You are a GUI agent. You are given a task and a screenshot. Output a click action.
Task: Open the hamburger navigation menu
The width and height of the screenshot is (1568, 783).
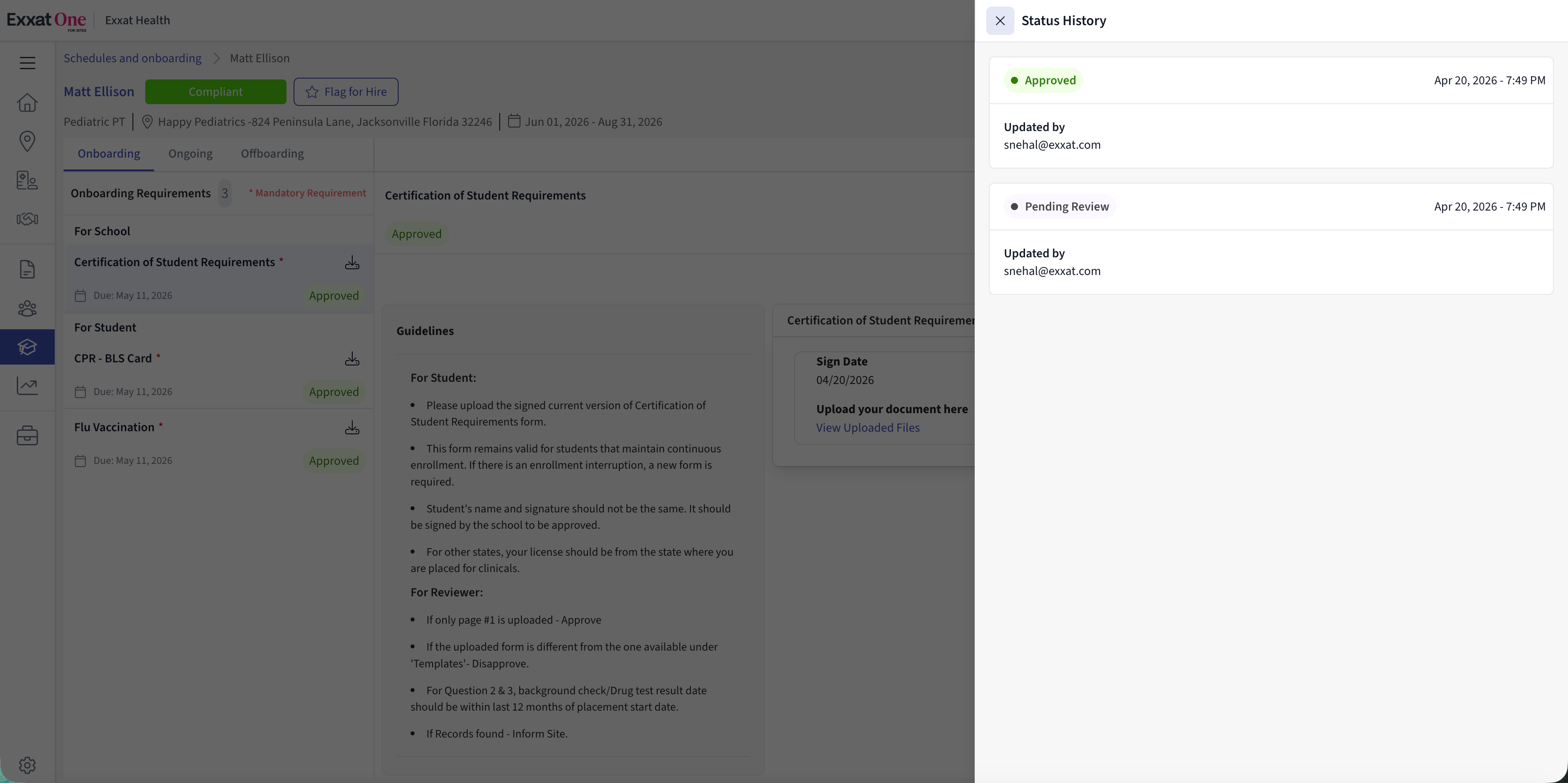27,63
